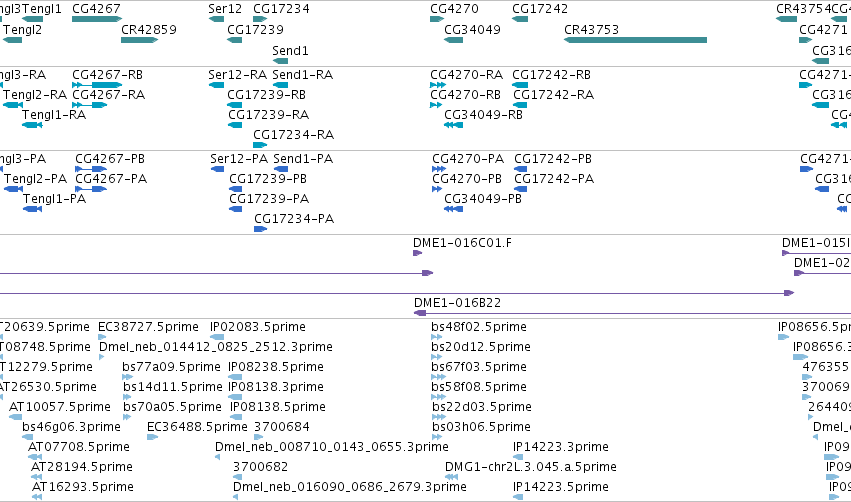Select the CG17234 gene label
Viewport: 851px width, 502px height.
pos(281,9)
